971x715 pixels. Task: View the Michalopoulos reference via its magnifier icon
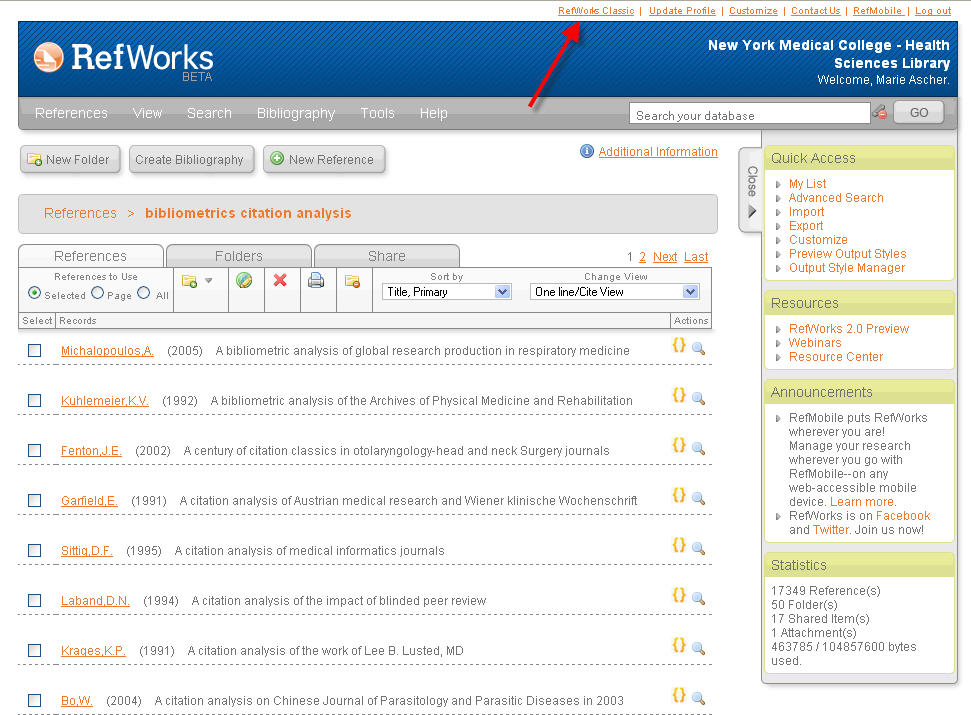[699, 349]
